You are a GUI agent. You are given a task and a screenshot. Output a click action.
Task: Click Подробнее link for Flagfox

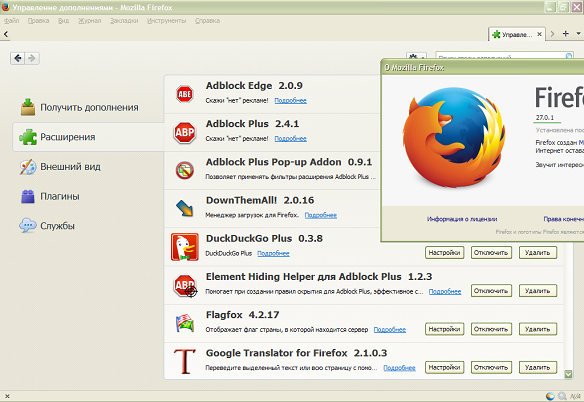[x=390, y=330]
